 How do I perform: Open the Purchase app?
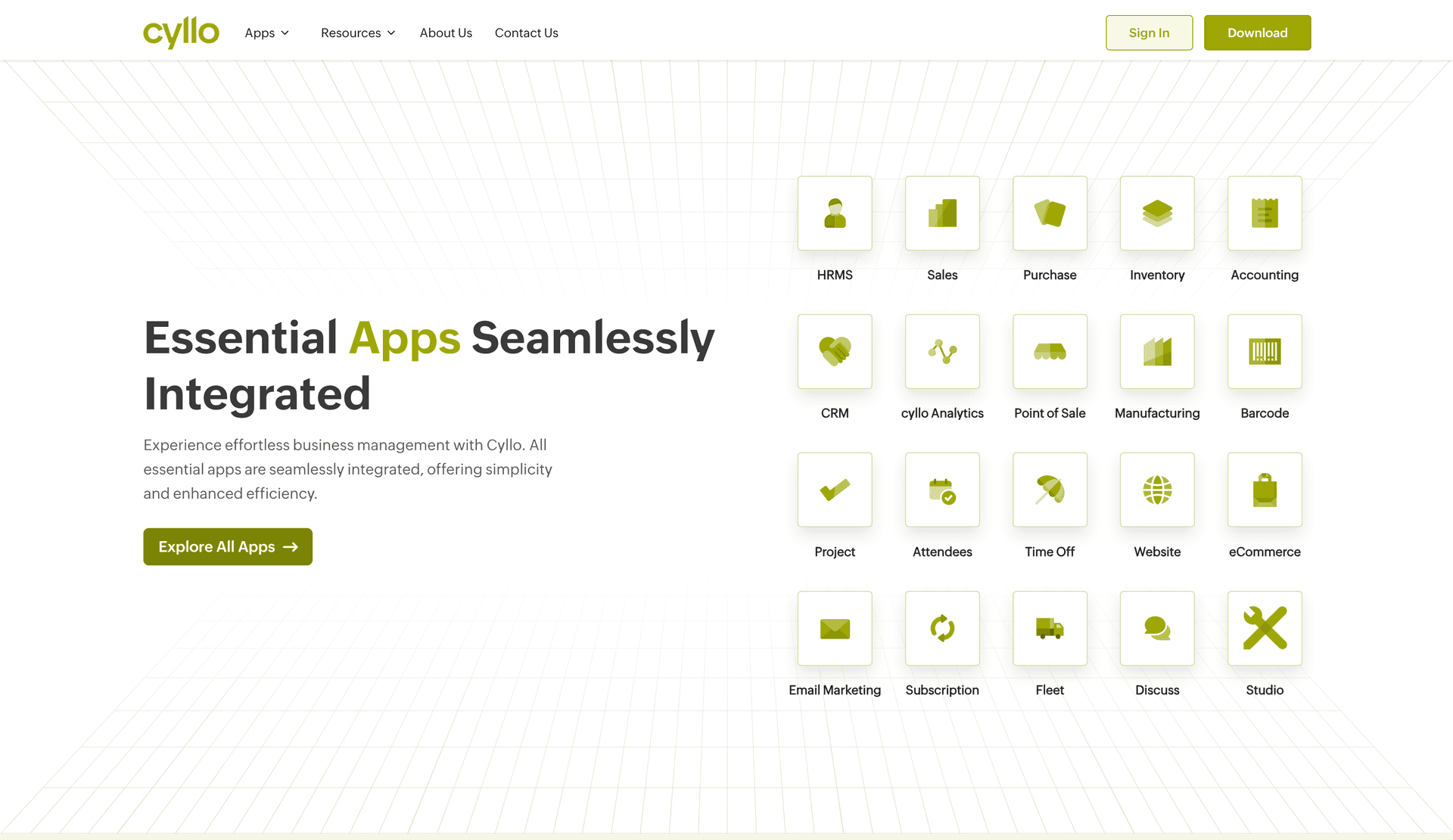pos(1049,213)
